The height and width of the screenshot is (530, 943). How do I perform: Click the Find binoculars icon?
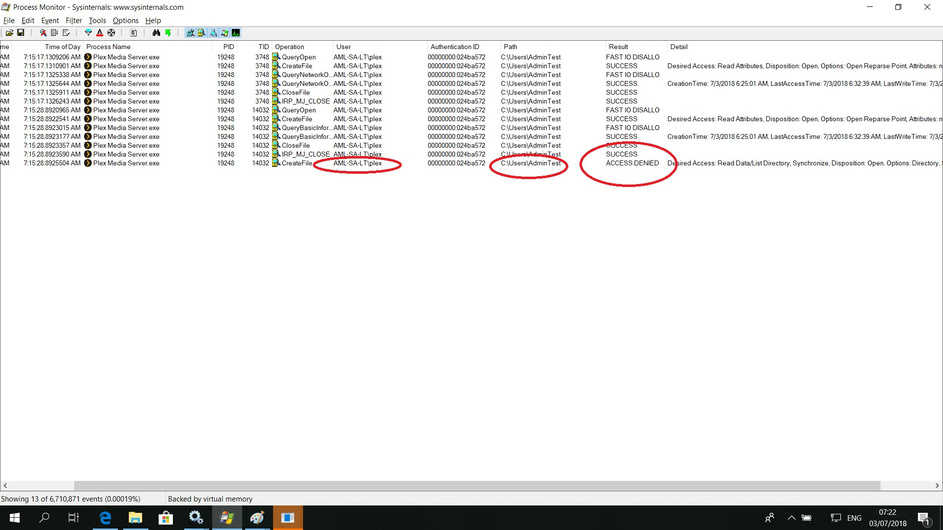pyautogui.click(x=156, y=33)
